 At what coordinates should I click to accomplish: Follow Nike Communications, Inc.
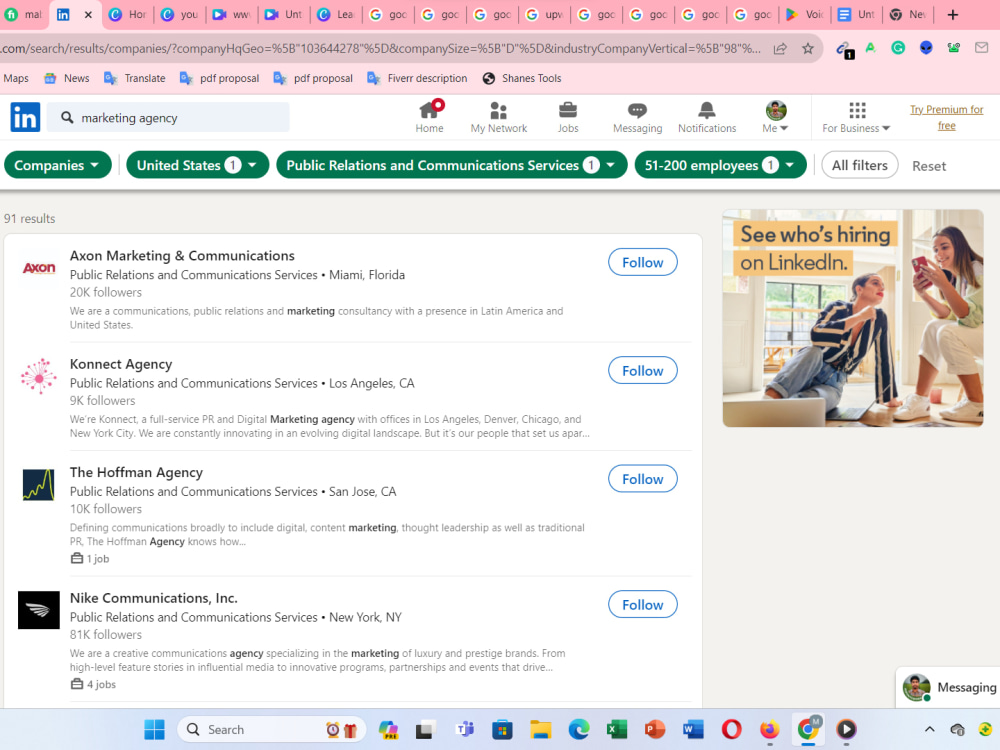pyautogui.click(x=642, y=605)
